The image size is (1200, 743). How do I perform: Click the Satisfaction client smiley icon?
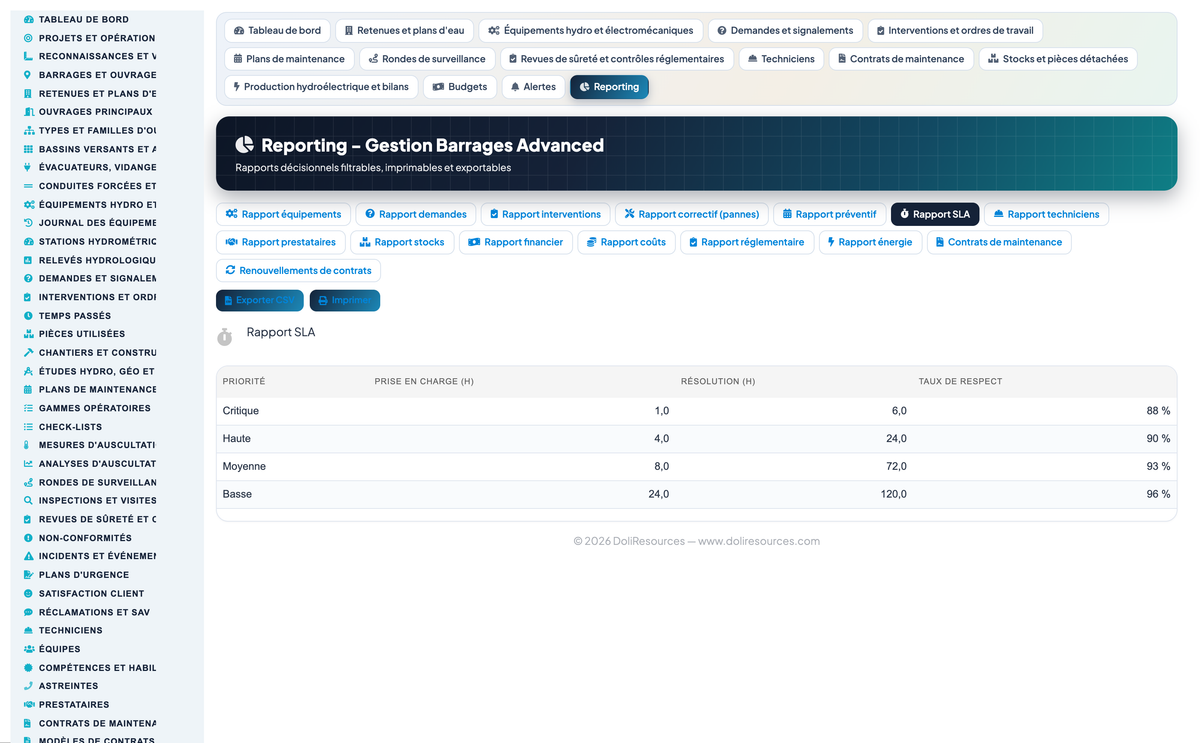28,593
